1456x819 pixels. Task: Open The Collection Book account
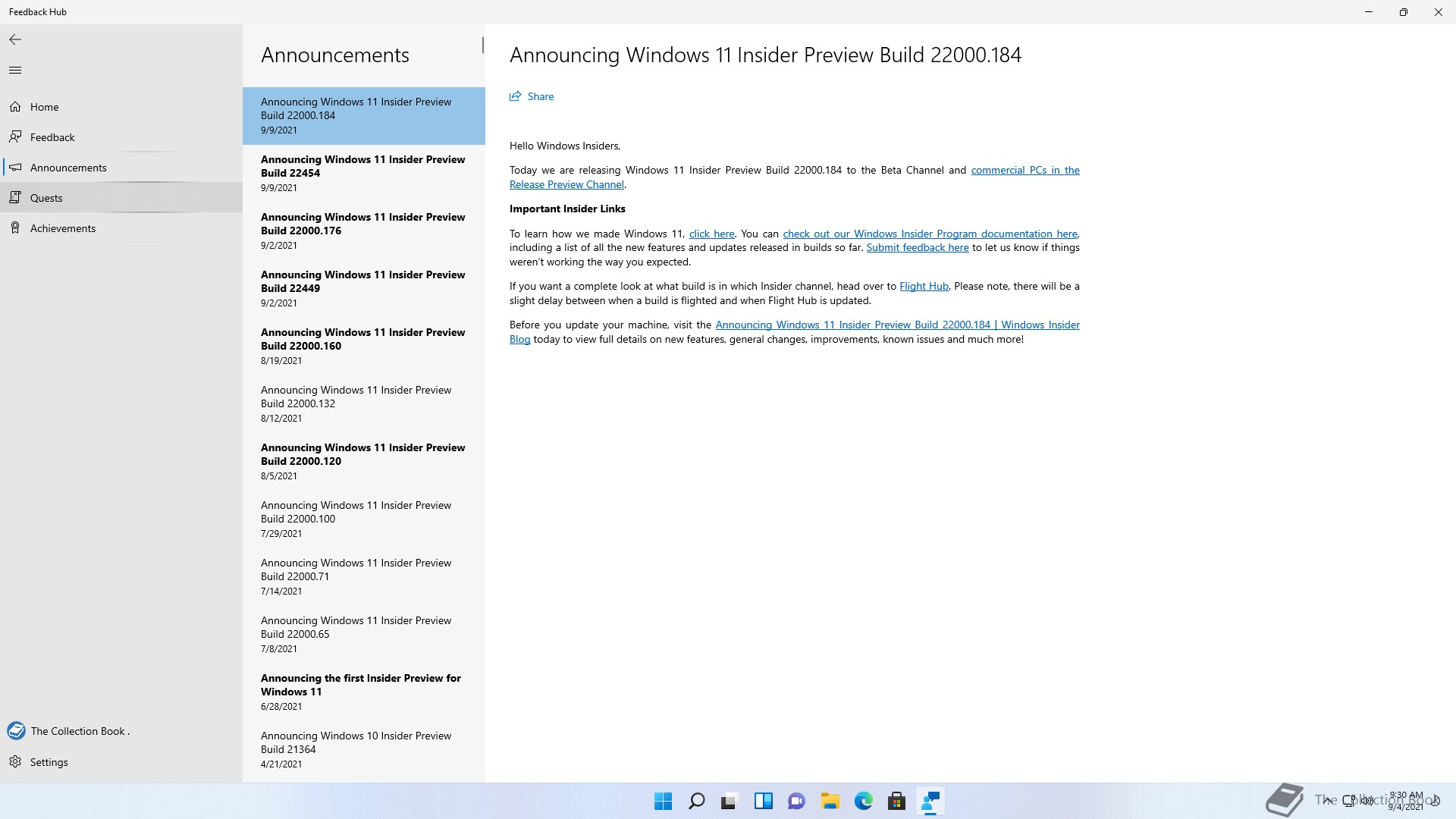point(121,731)
